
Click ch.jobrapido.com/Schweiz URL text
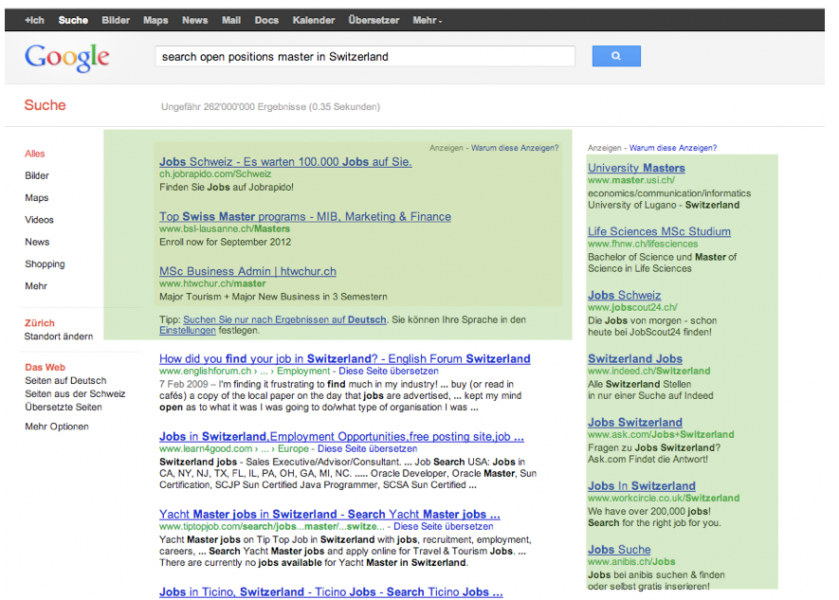(215, 174)
